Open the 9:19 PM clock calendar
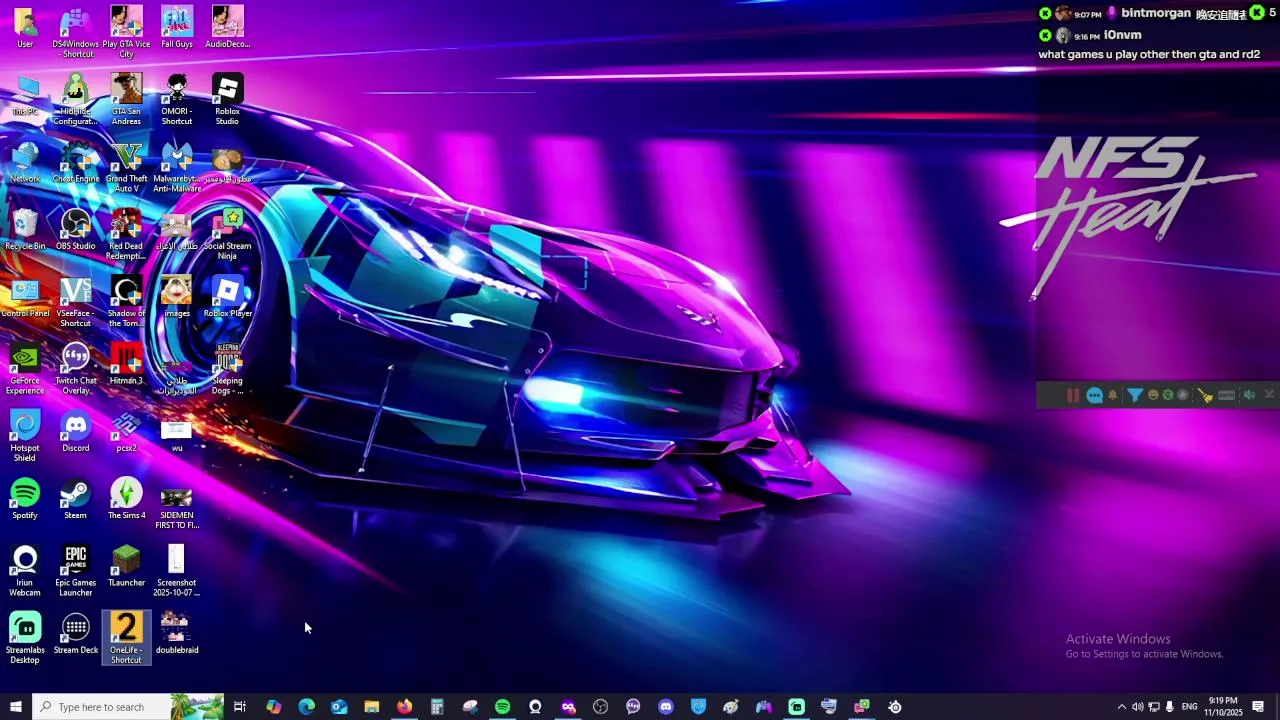This screenshot has width=1280, height=720. click(1223, 707)
